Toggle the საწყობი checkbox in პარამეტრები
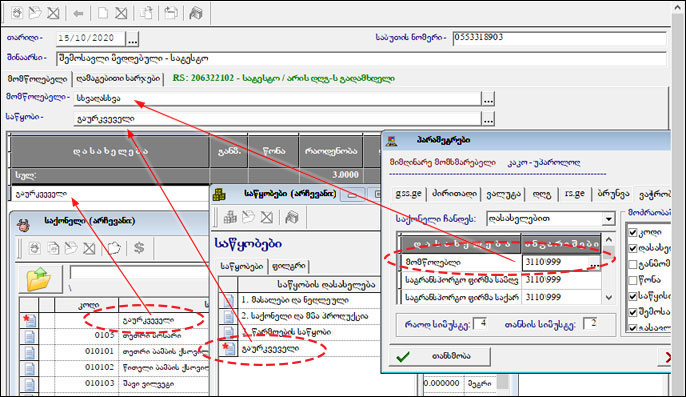The width and height of the screenshot is (686, 397). click(x=633, y=296)
